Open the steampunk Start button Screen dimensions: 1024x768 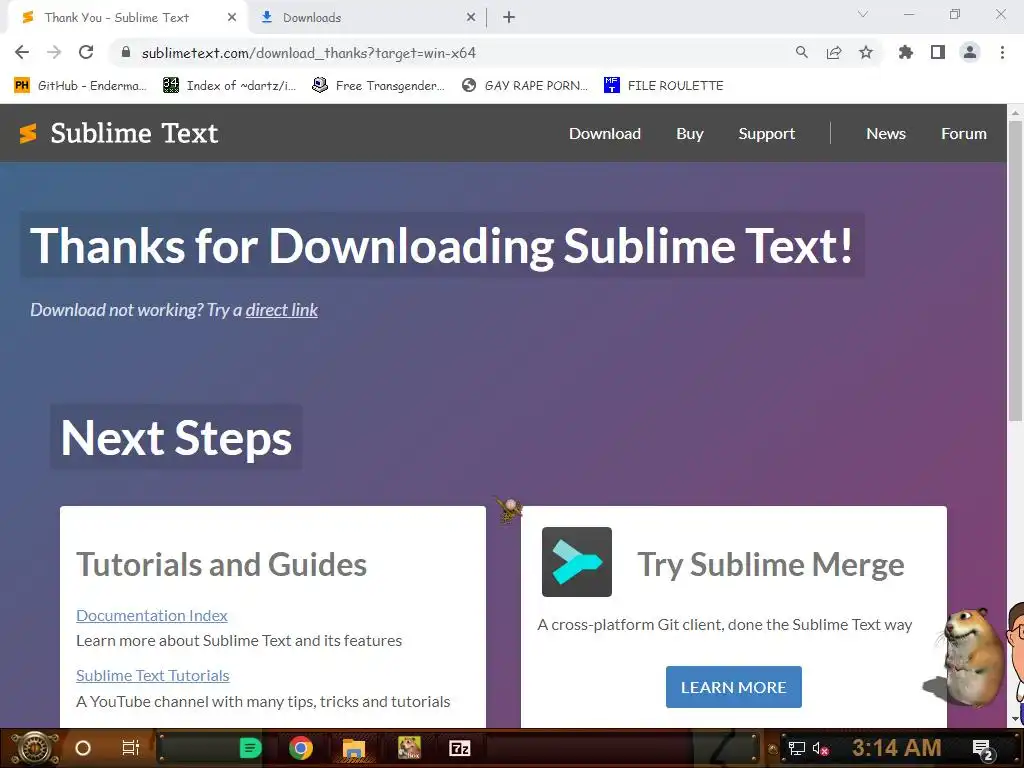(x=33, y=748)
